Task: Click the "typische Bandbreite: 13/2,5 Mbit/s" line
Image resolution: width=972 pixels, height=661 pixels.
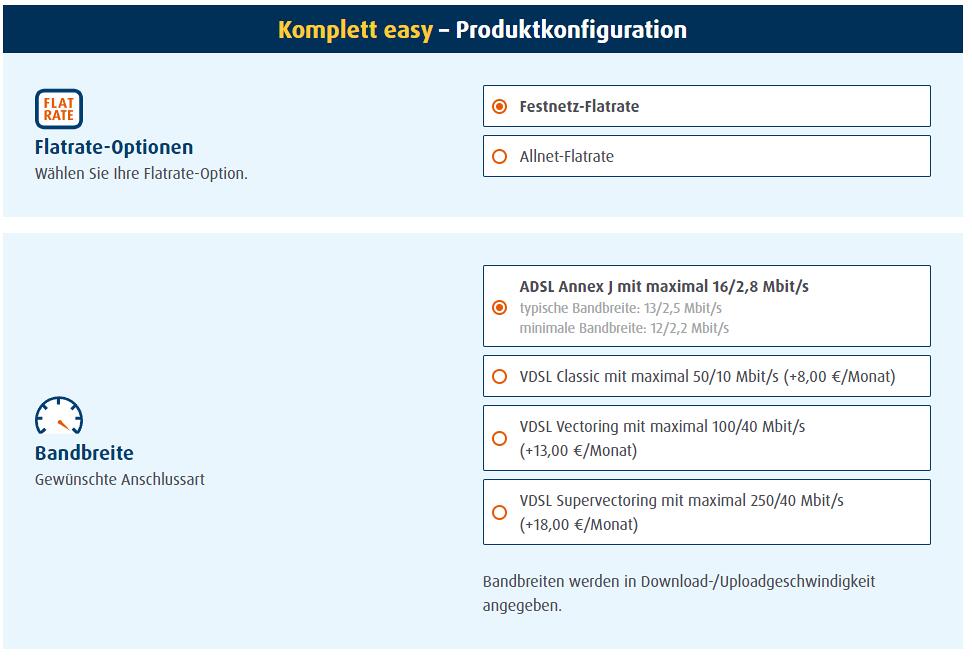Action: 620,308
